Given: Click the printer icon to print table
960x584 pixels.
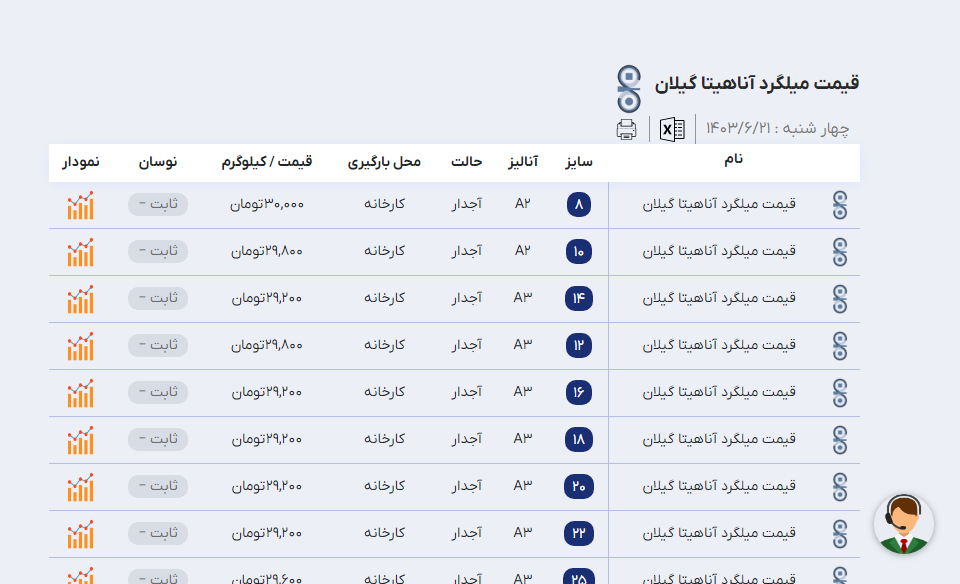Looking at the screenshot, I should click(627, 129).
